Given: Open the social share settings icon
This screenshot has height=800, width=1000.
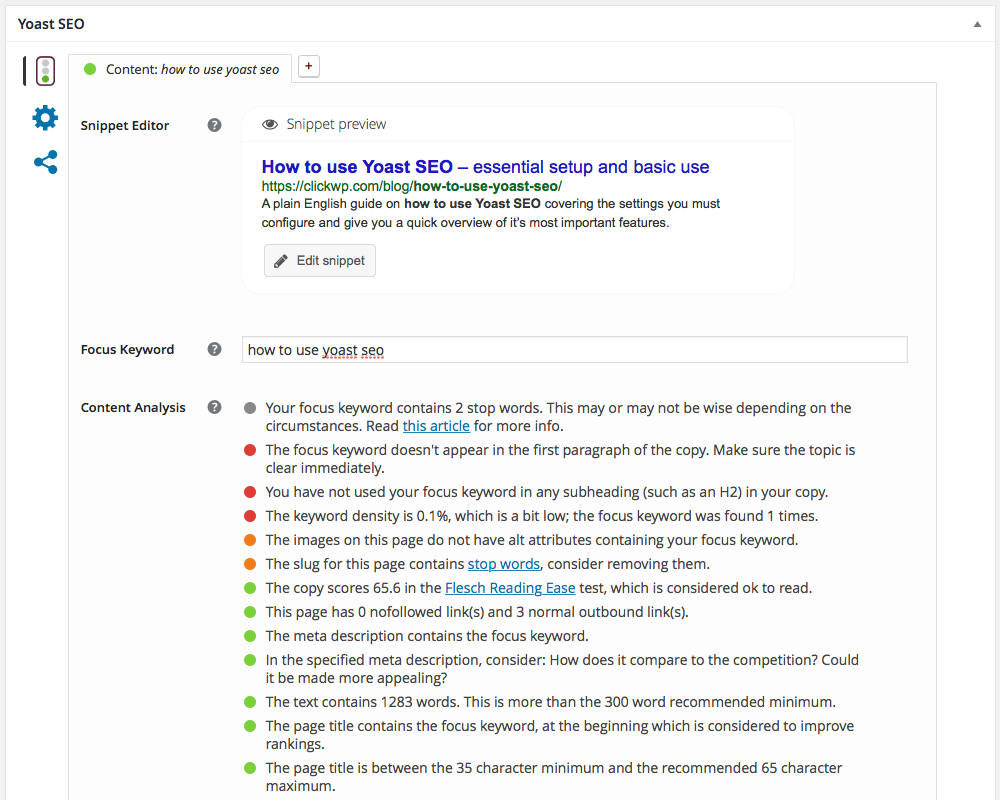Looking at the screenshot, I should tap(45, 162).
